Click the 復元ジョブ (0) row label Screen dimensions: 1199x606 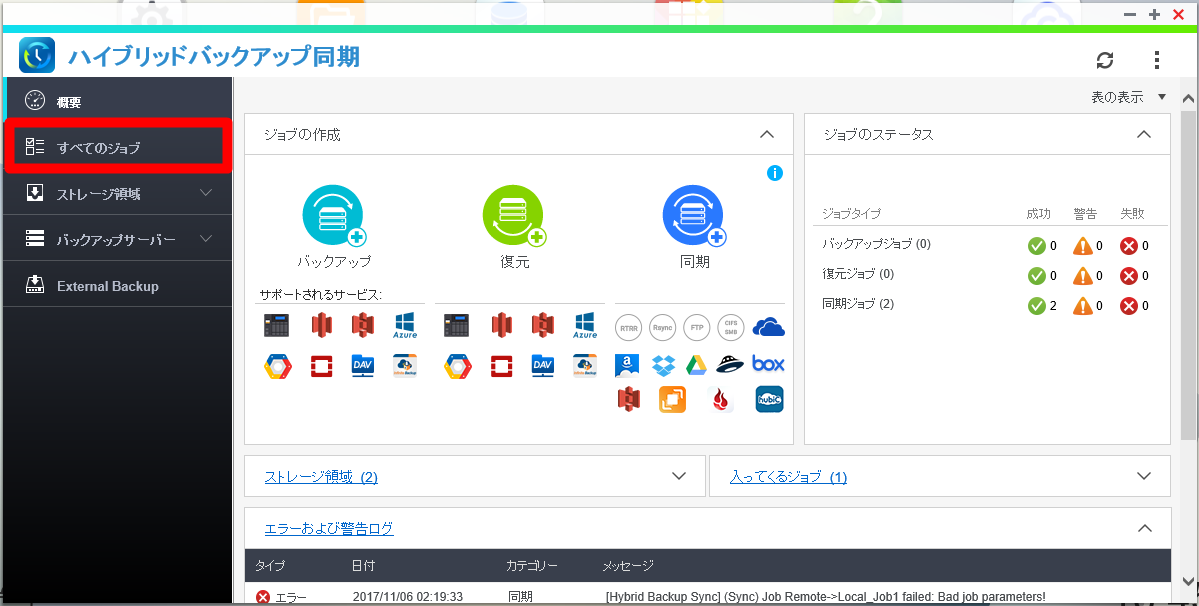click(858, 274)
